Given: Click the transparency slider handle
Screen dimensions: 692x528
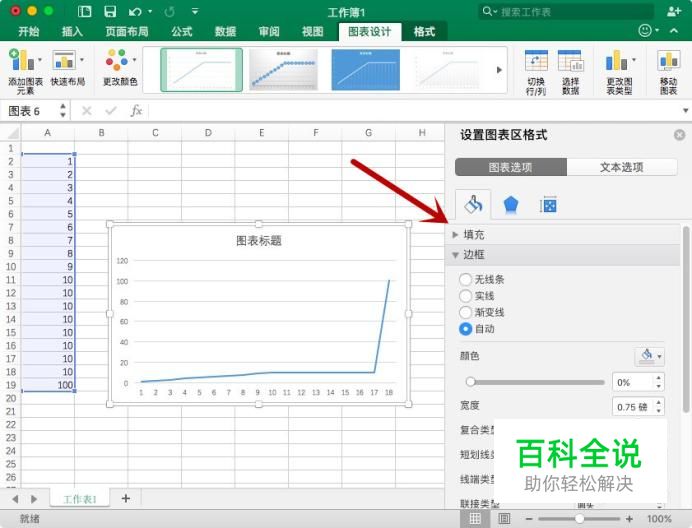Looking at the screenshot, I should (x=470, y=381).
